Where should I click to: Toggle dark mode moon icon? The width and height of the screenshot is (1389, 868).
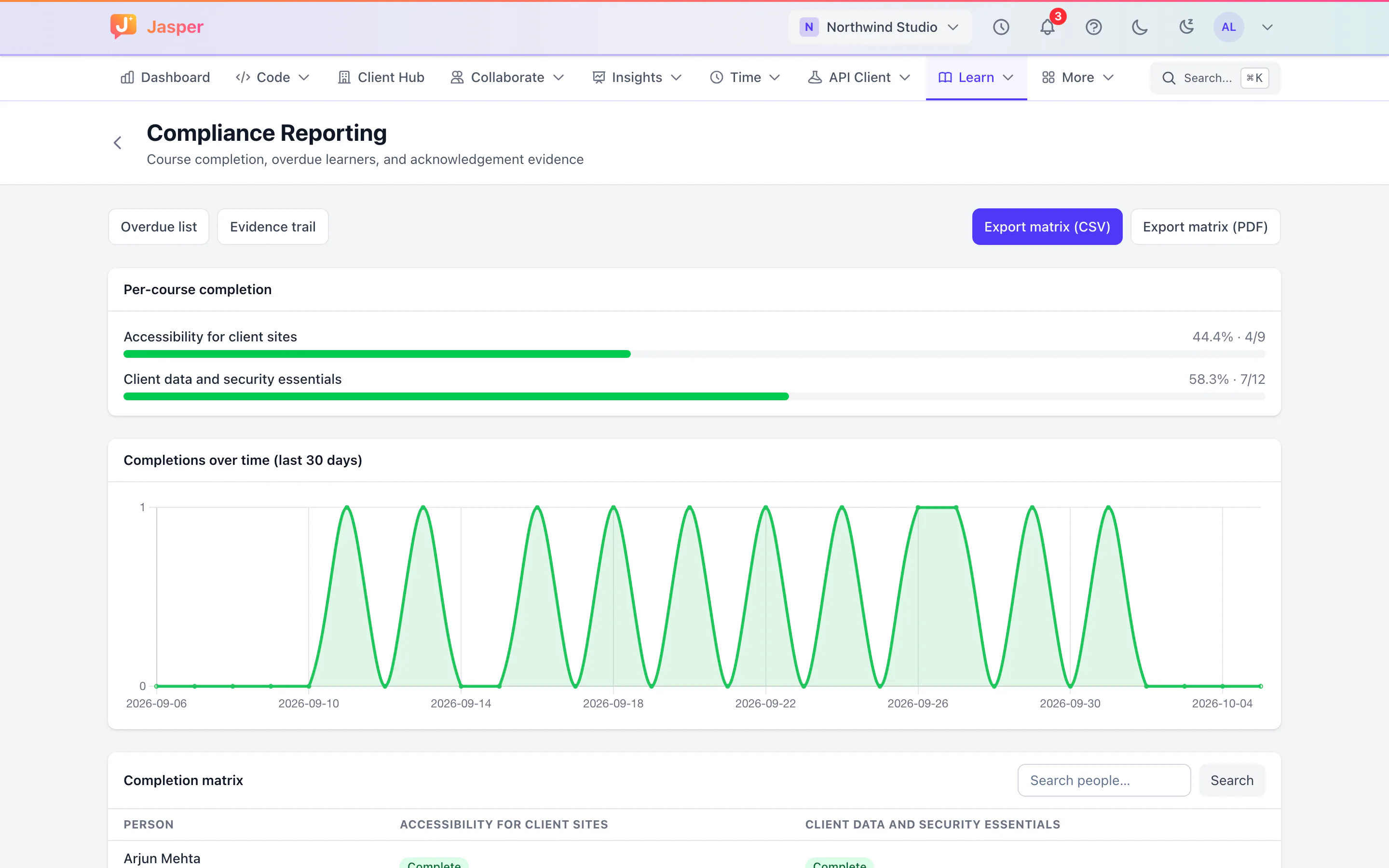[x=1139, y=27]
